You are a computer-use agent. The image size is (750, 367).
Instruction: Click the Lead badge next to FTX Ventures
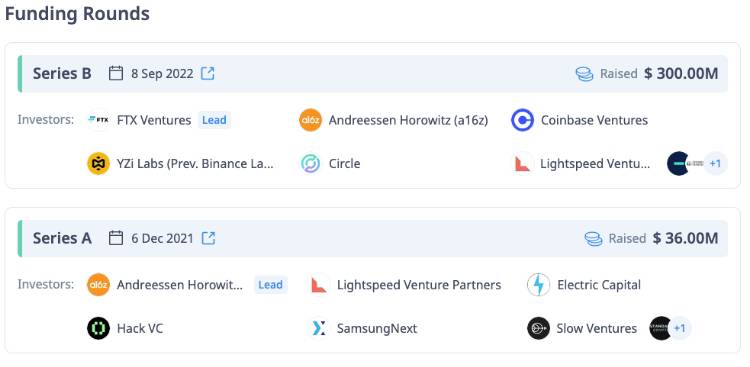[x=214, y=120]
